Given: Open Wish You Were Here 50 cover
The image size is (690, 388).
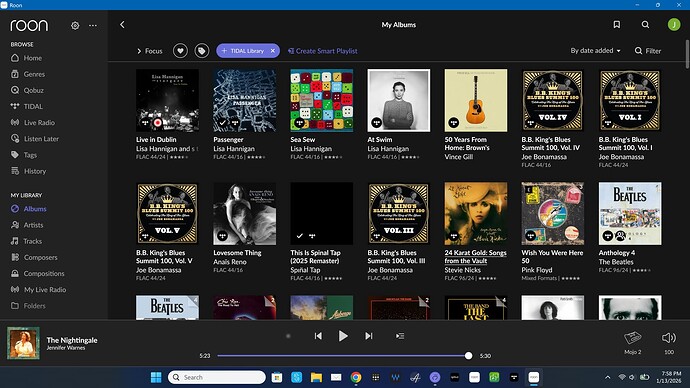Looking at the screenshot, I should coord(553,213).
